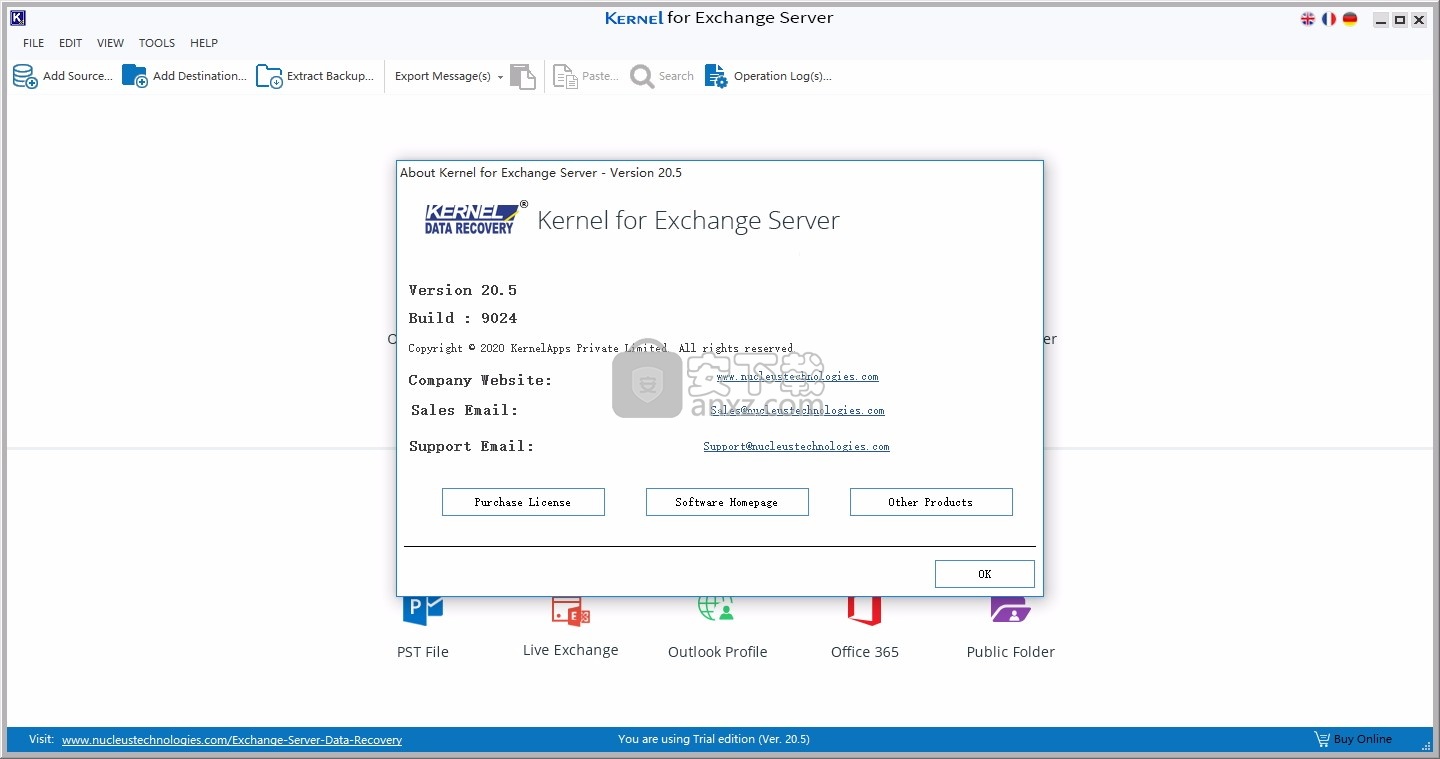Click the Outlook Profile source icon
This screenshot has width=1440, height=759.
[716, 610]
